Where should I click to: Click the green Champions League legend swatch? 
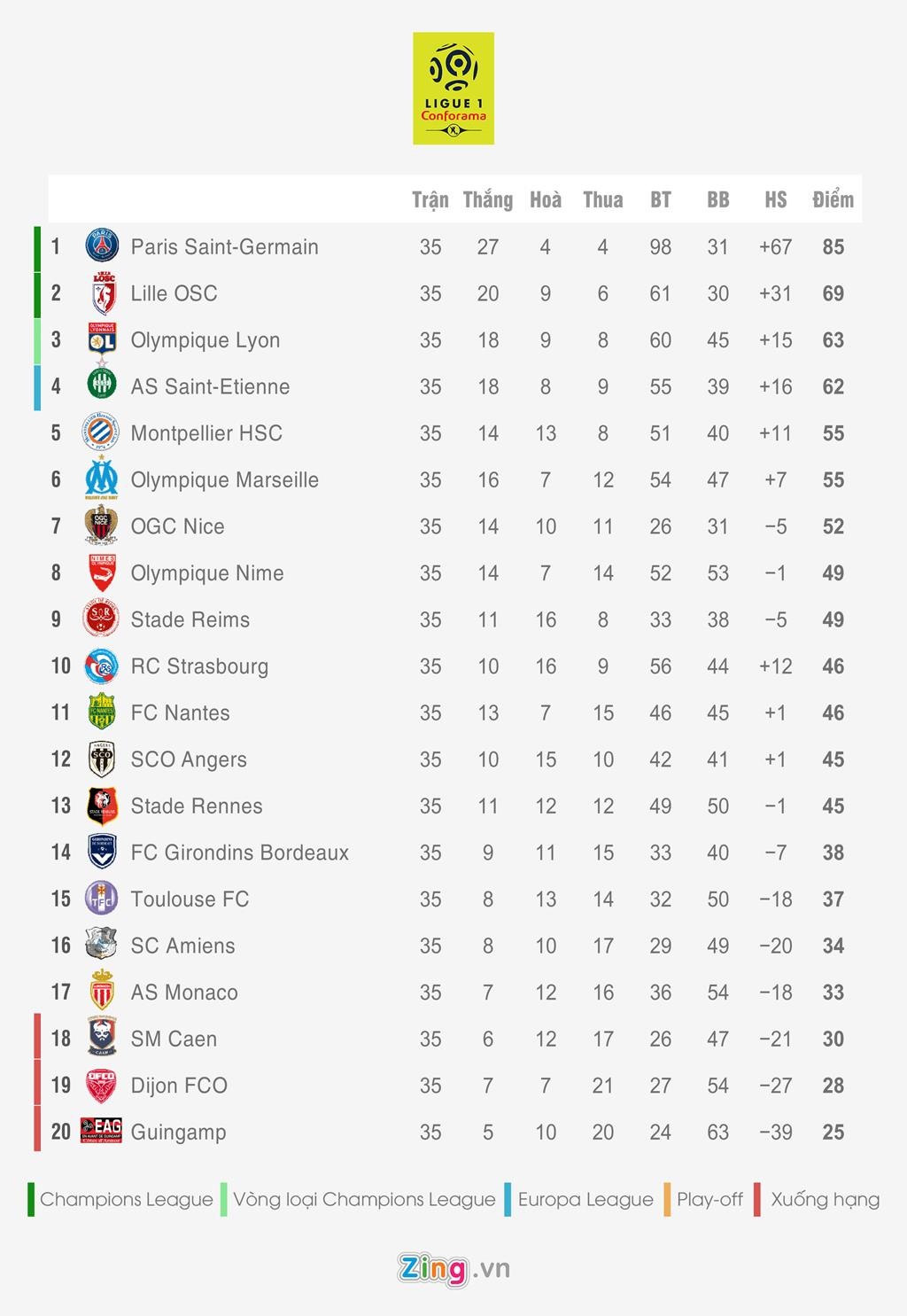tap(31, 1199)
